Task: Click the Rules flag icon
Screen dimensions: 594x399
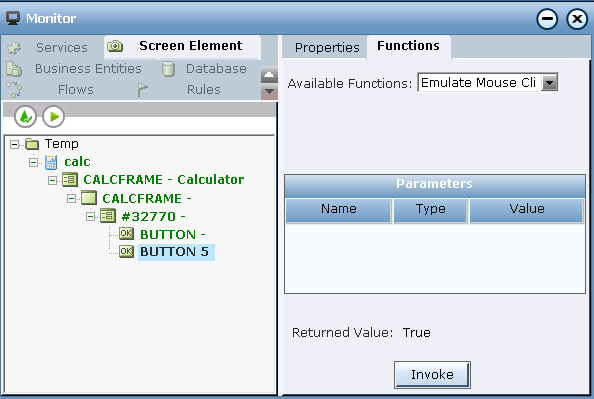Action: (x=142, y=90)
